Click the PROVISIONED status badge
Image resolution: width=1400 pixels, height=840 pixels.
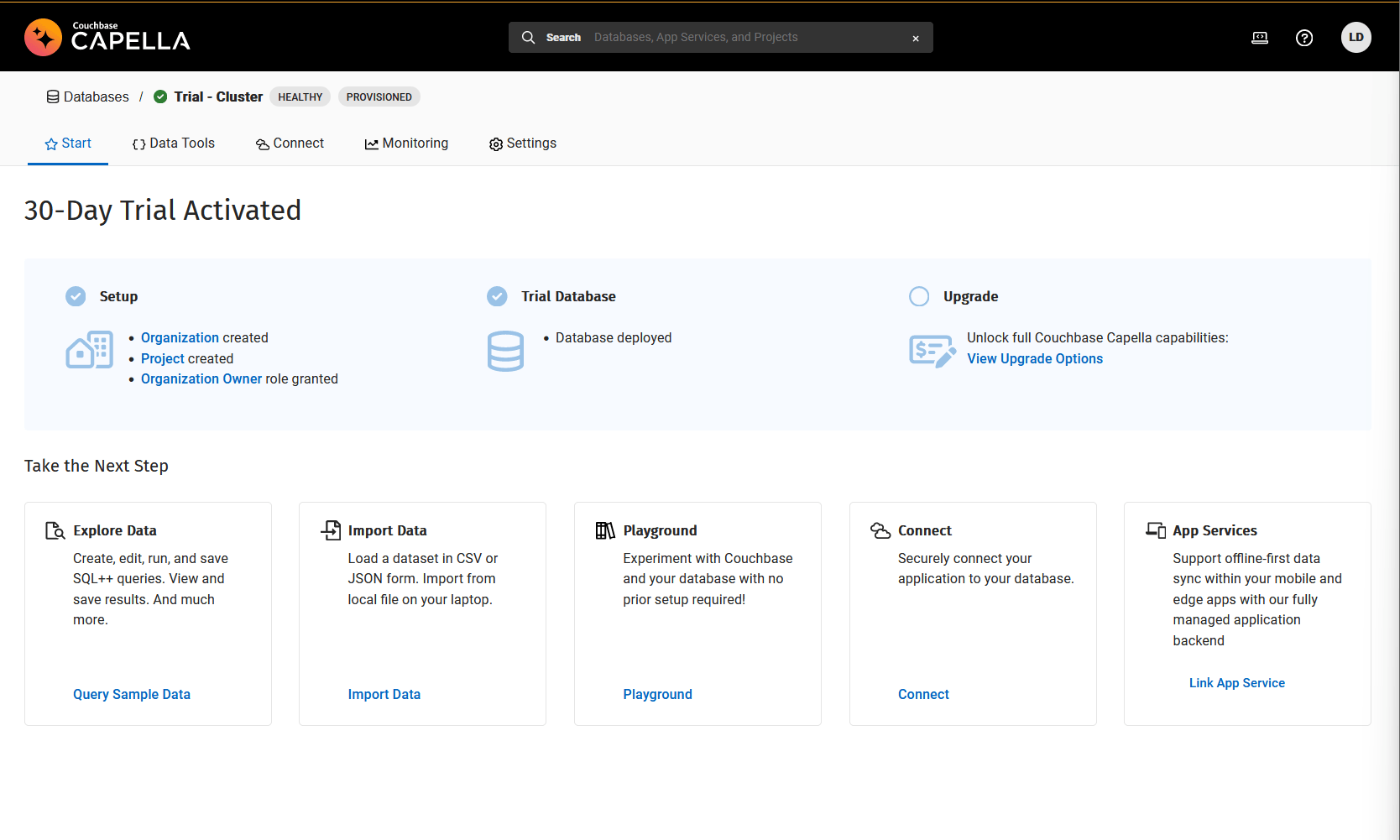pyautogui.click(x=379, y=97)
